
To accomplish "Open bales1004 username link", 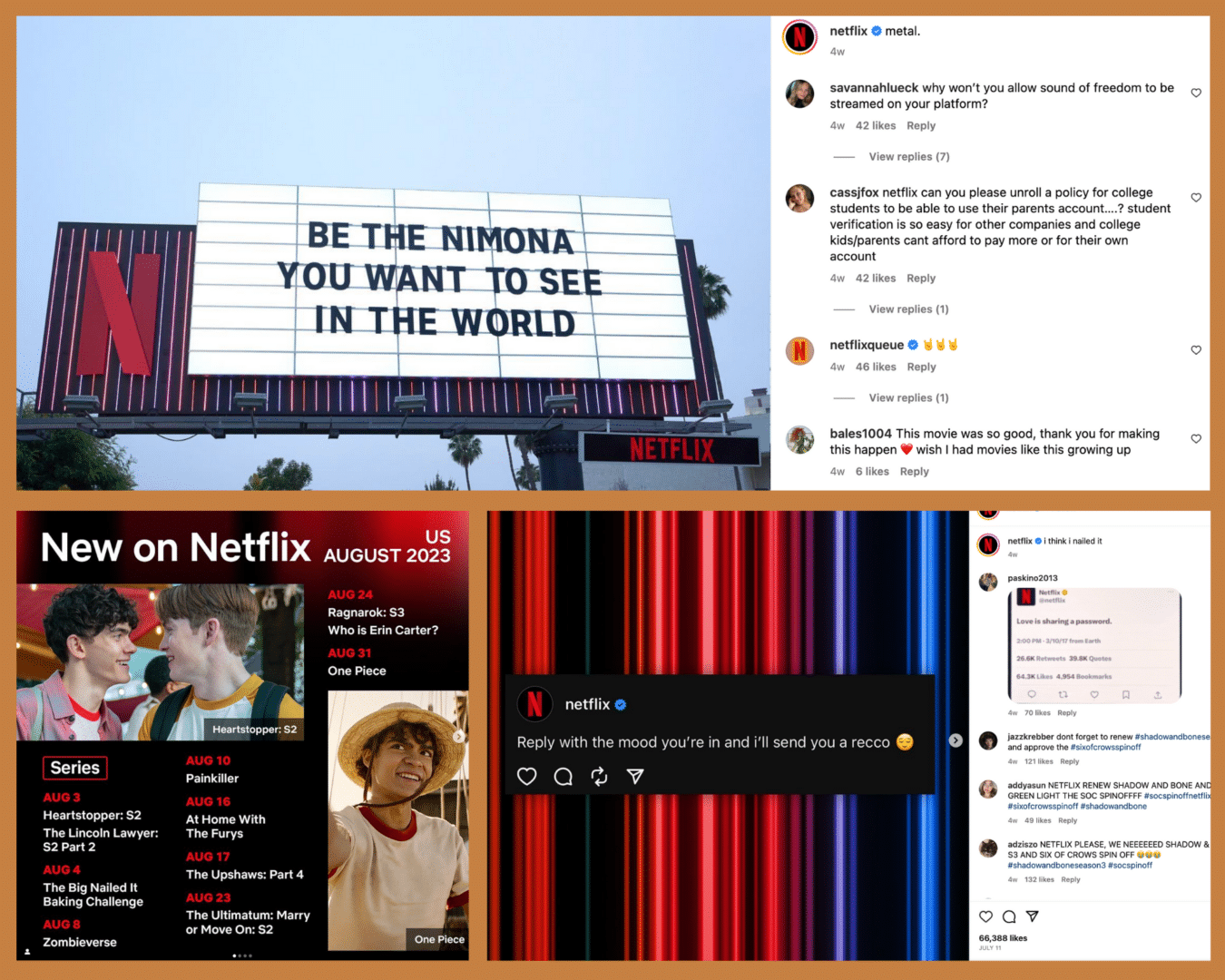I will (860, 434).
